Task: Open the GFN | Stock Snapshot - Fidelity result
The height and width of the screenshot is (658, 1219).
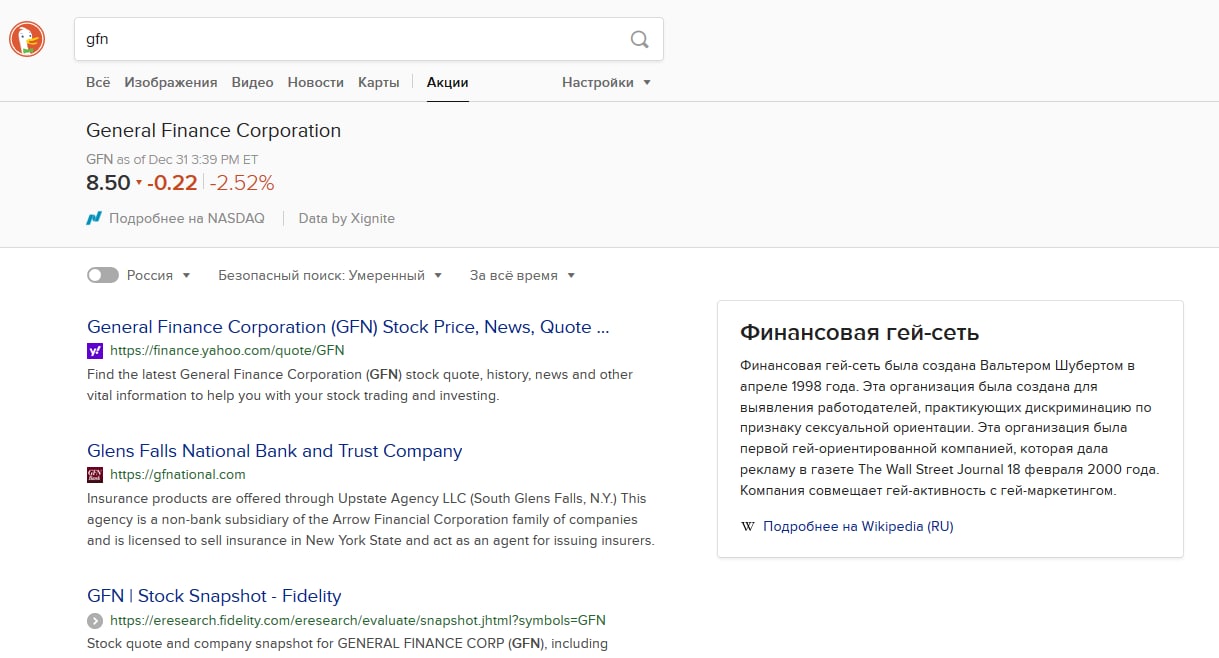Action: pos(214,596)
